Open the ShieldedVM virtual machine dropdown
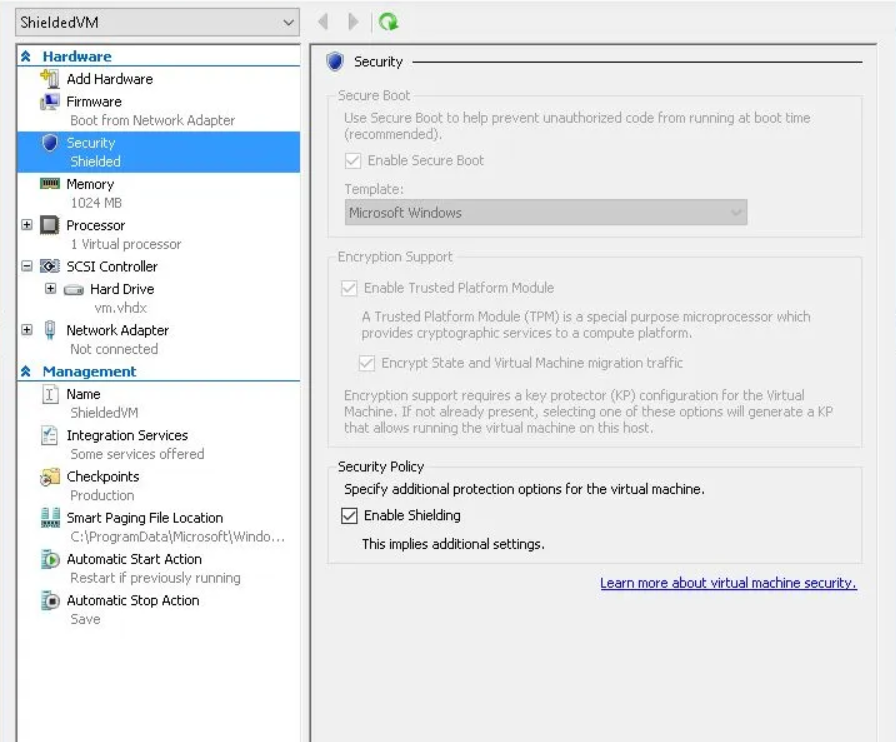Viewport: 896px width, 742px height. pyautogui.click(x=288, y=22)
